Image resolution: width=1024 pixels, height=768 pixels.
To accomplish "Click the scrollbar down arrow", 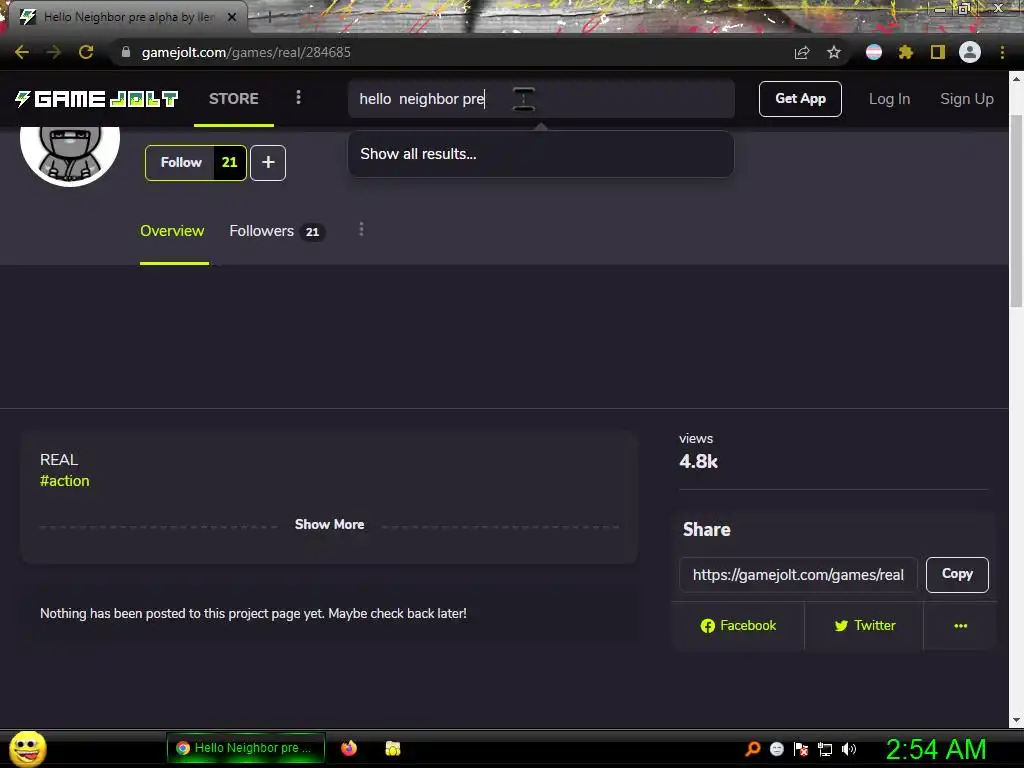I will (1016, 720).
